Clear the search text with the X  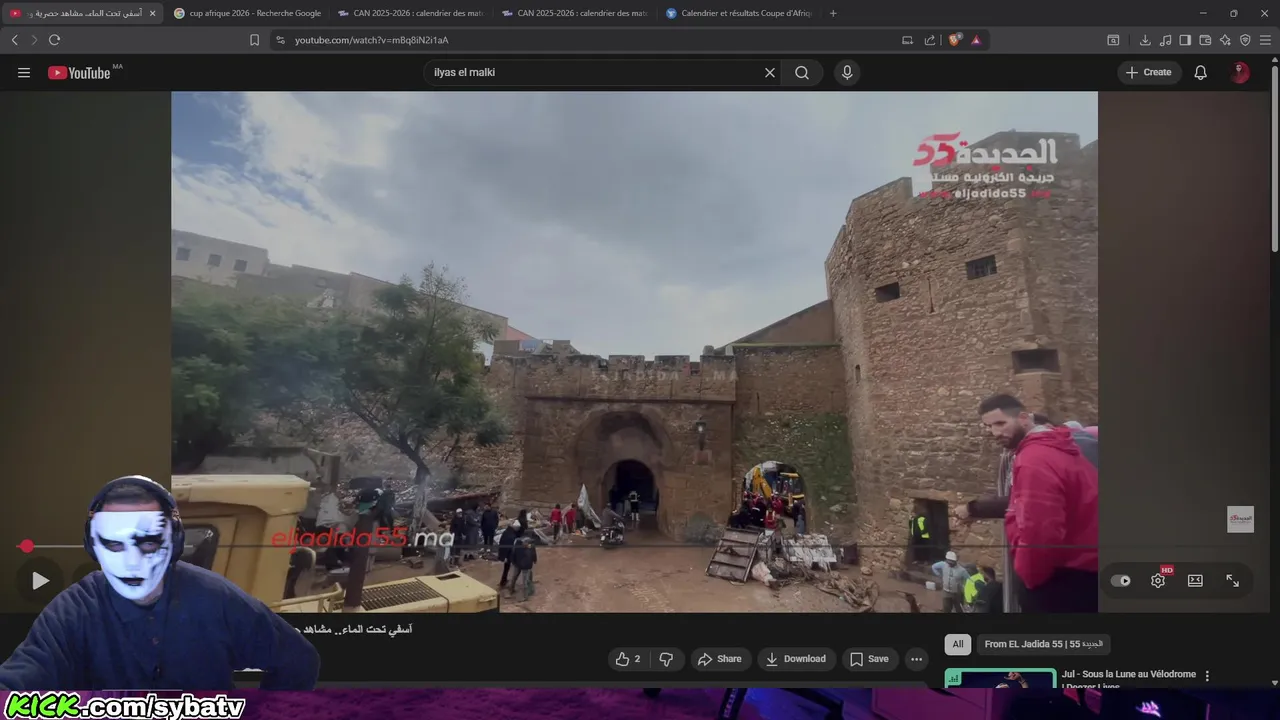770,72
